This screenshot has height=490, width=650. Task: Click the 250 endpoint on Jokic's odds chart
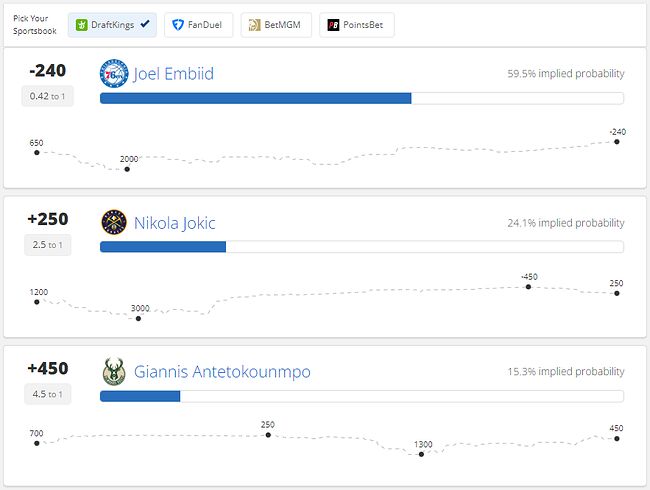[x=617, y=294]
